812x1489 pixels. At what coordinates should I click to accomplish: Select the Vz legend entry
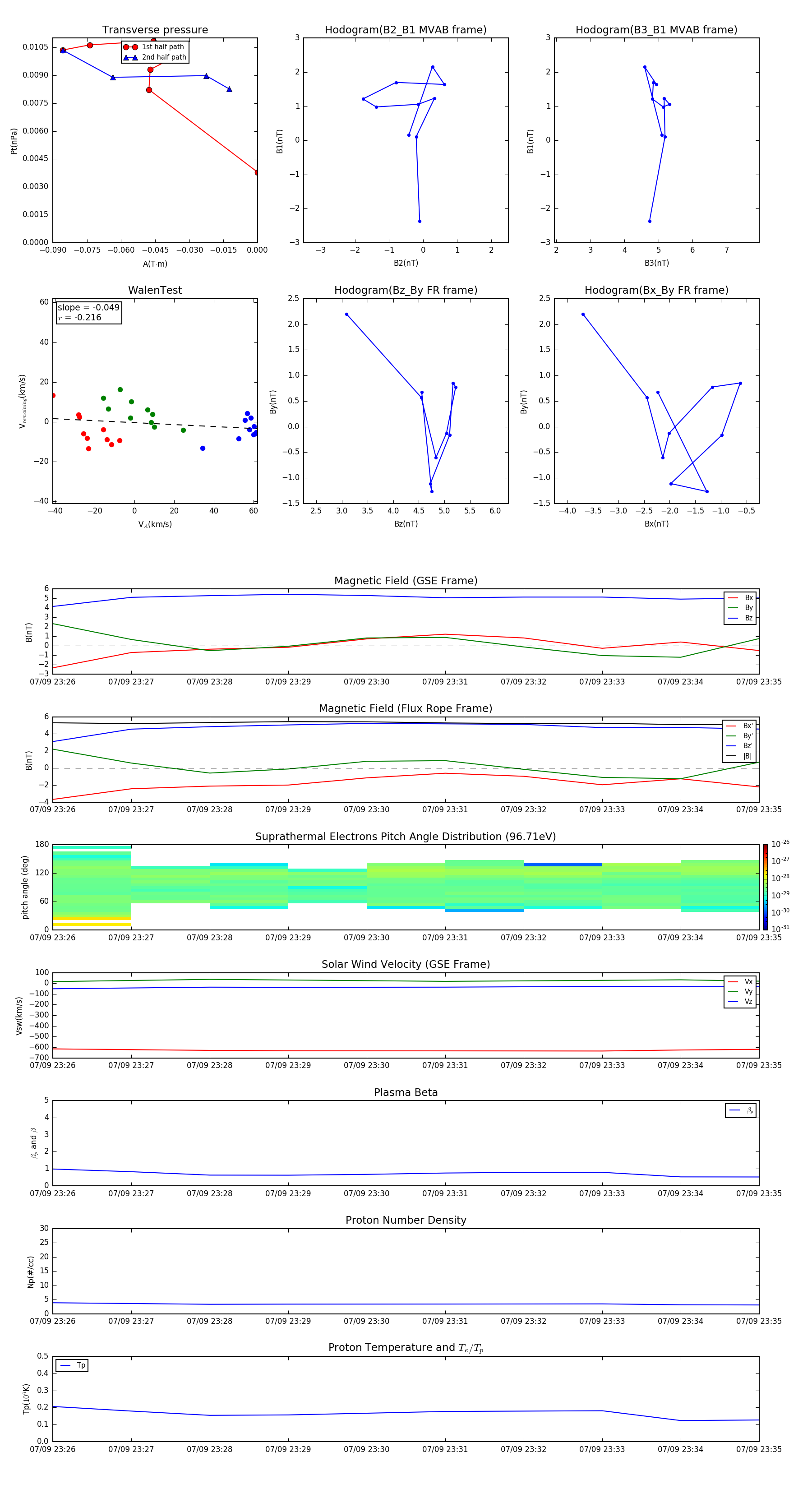click(740, 1002)
